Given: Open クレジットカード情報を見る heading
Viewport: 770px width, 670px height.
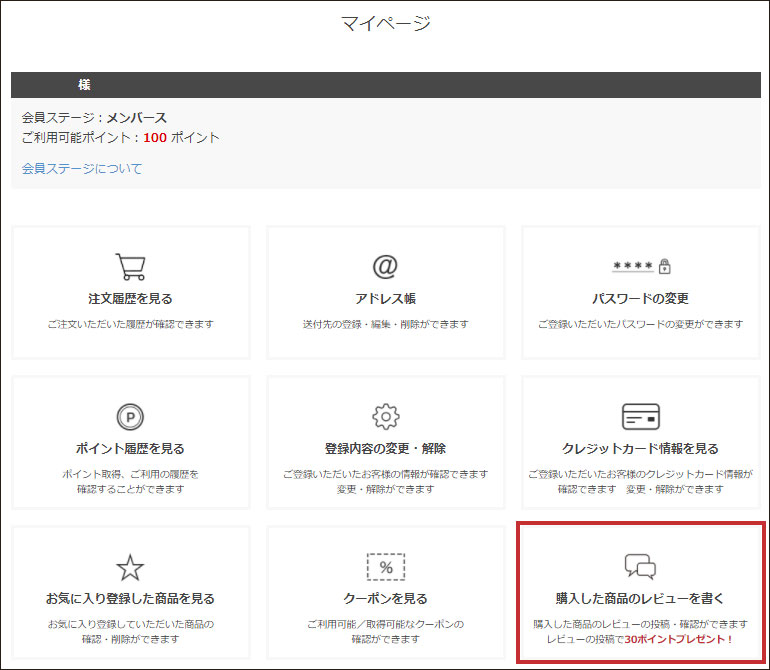Looking at the screenshot, I should pos(641,448).
